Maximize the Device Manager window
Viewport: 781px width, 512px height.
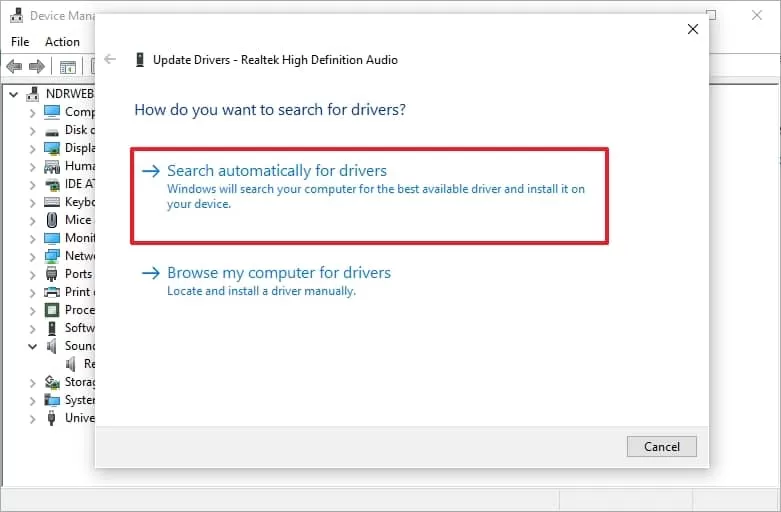coord(712,15)
